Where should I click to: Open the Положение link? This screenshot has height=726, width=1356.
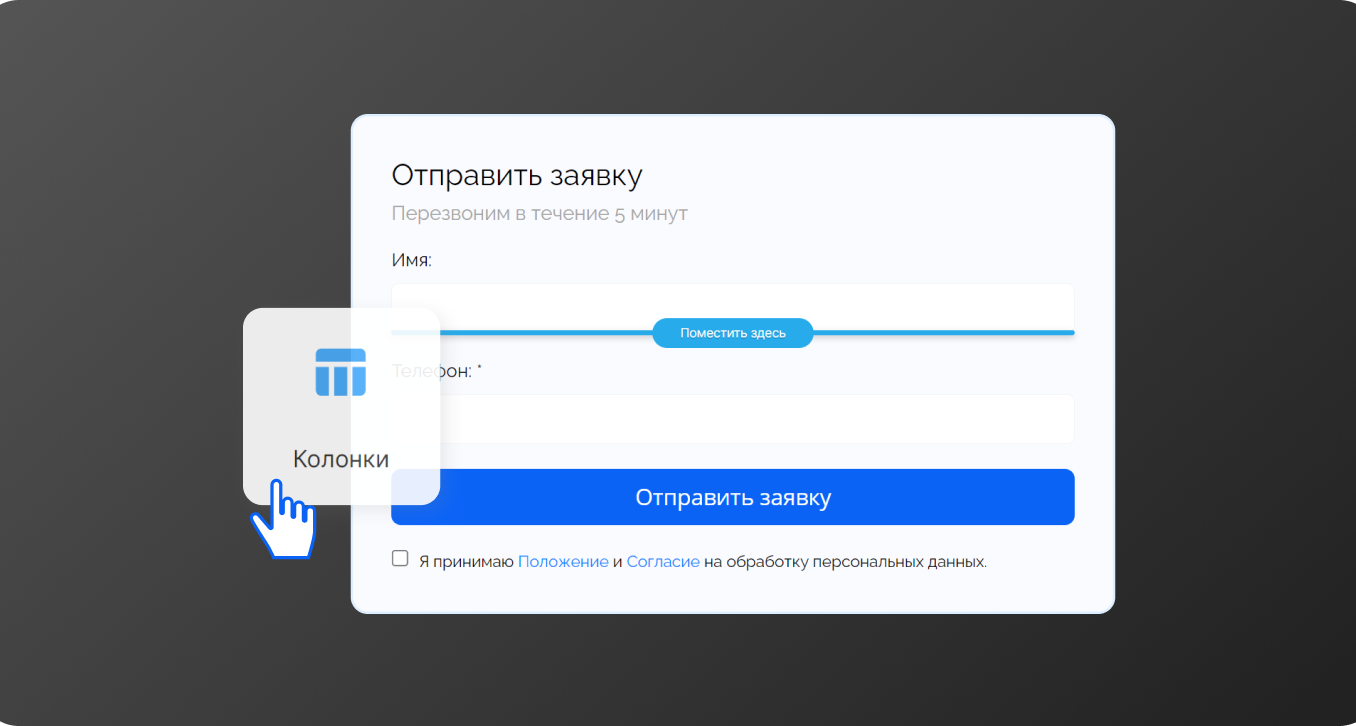click(x=563, y=562)
